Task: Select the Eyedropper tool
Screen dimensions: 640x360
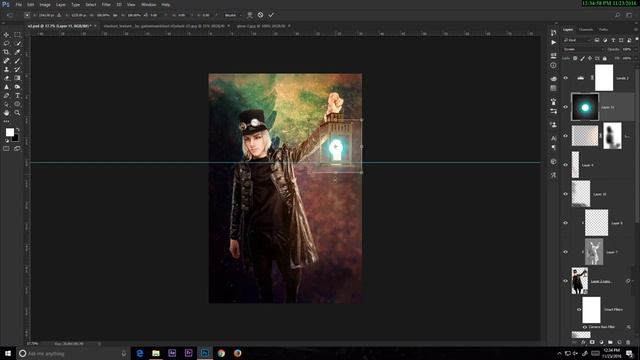Action: (17, 52)
